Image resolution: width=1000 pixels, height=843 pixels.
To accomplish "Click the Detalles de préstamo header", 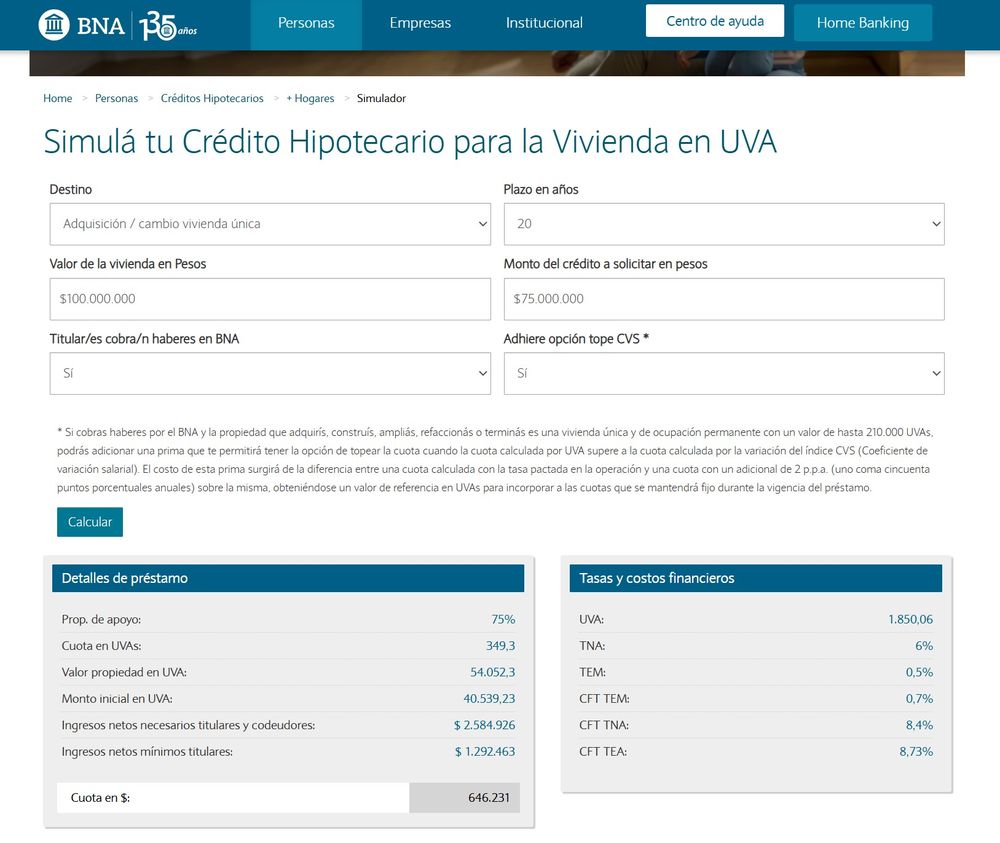I will pyautogui.click(x=288, y=578).
